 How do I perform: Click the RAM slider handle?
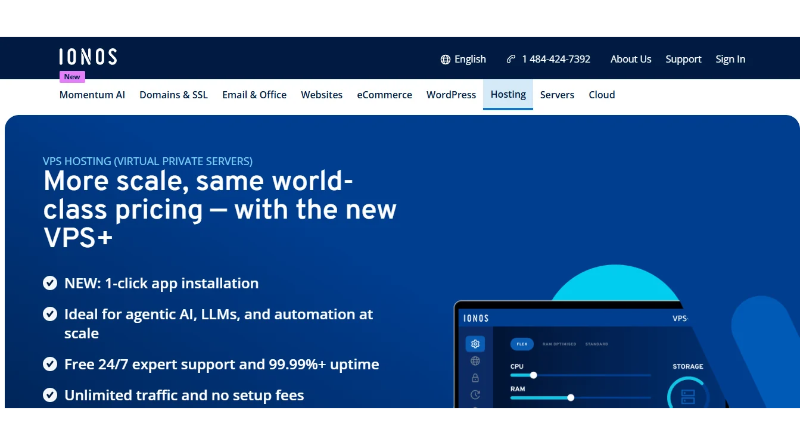pyautogui.click(x=571, y=398)
